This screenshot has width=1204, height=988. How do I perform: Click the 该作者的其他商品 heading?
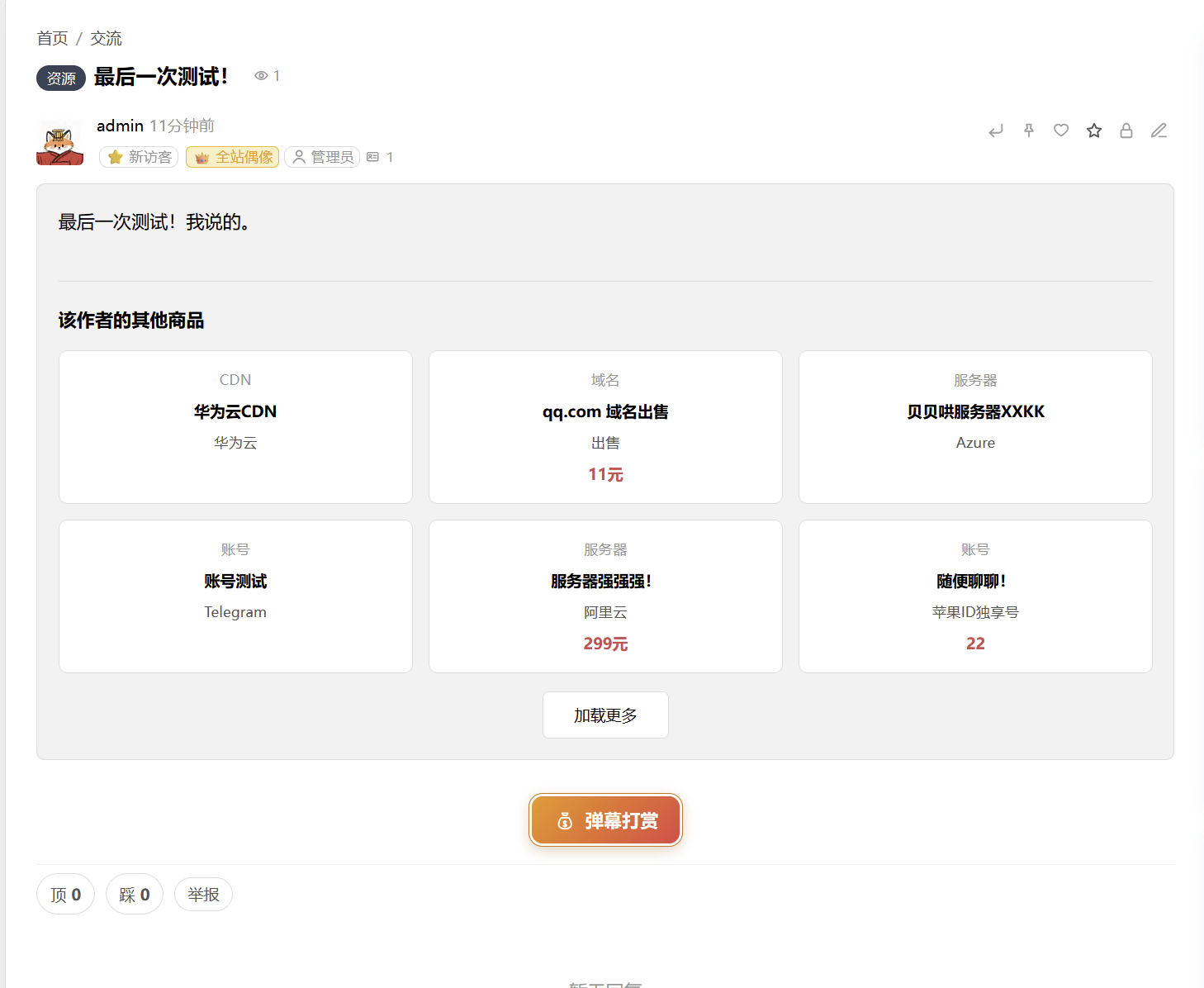131,321
